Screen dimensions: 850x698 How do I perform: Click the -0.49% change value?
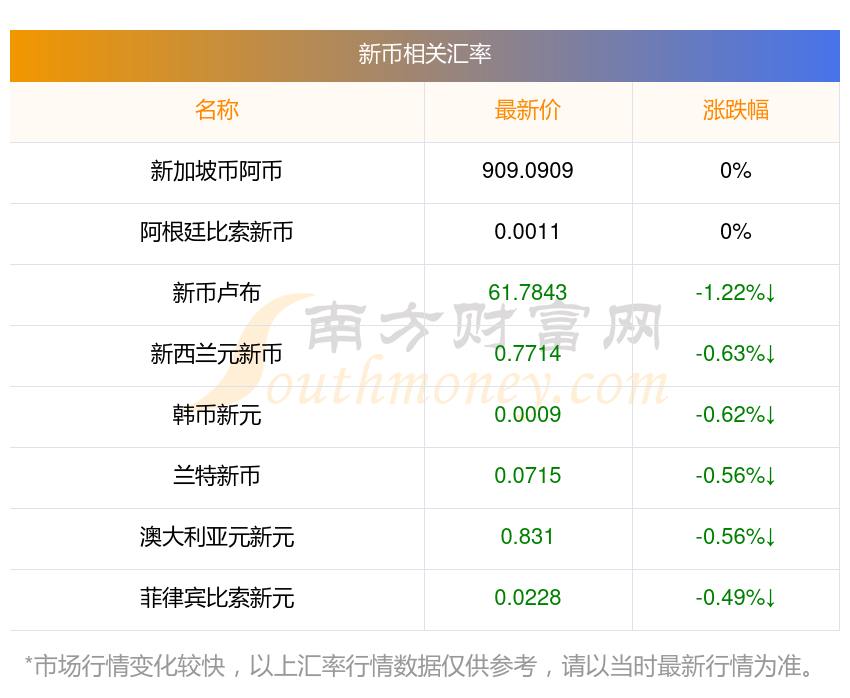[x=736, y=598]
